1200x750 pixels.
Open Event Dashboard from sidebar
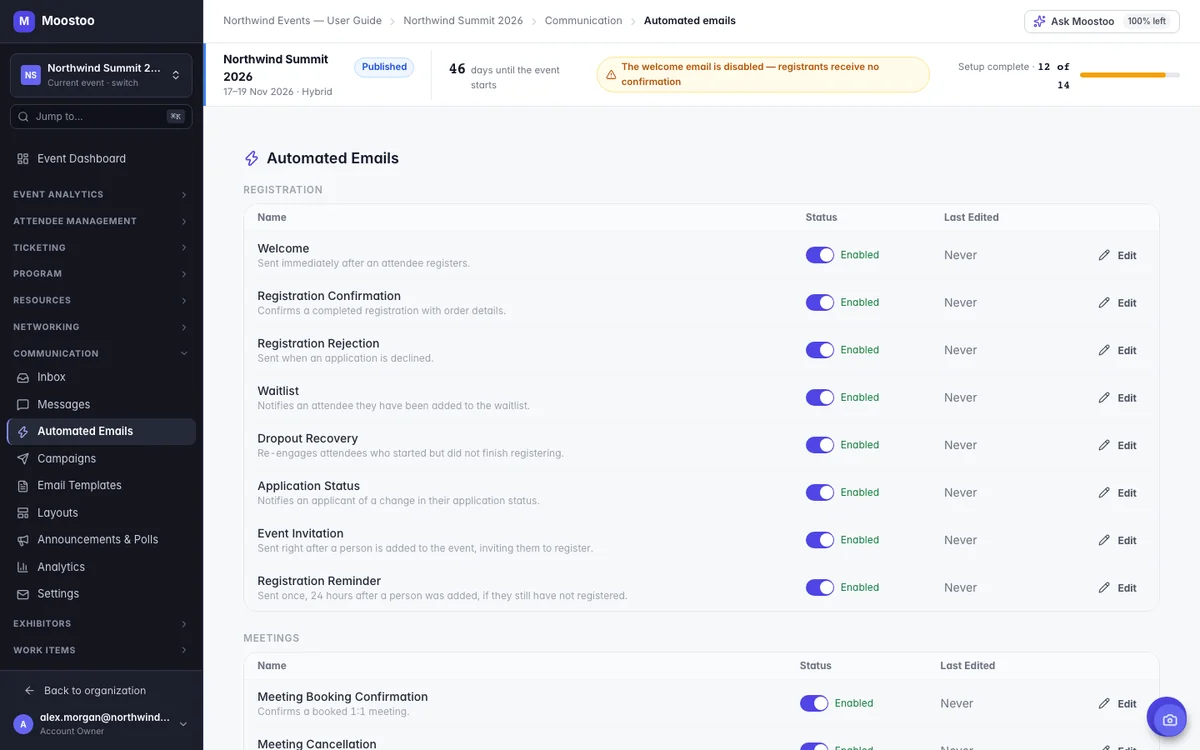coord(101,159)
